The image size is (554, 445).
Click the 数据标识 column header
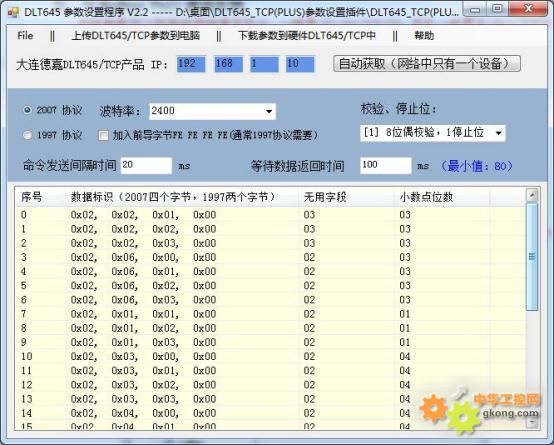point(181,197)
